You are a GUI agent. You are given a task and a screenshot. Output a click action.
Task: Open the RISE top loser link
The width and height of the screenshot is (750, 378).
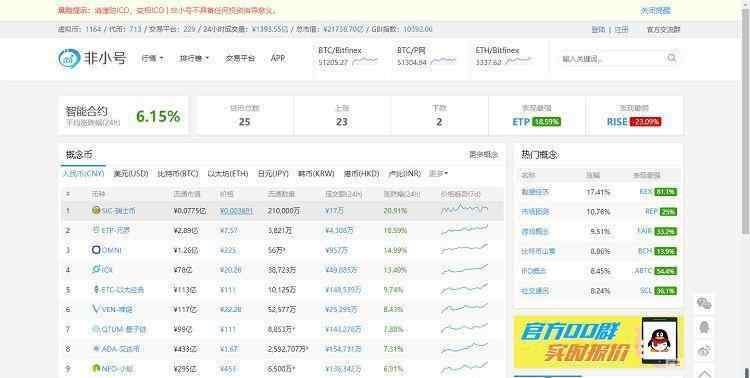click(617, 122)
